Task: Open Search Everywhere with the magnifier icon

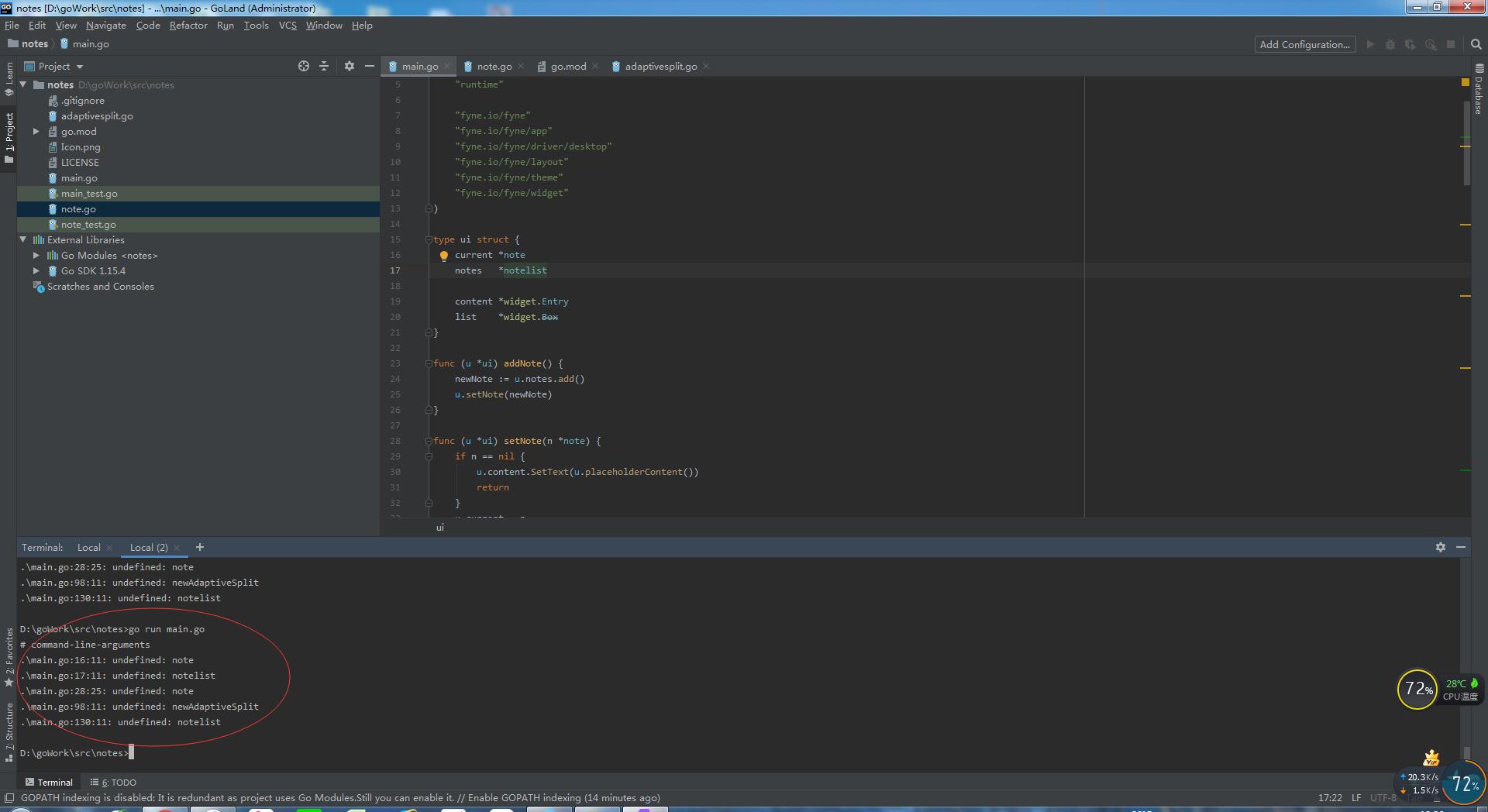Action: [1475, 44]
